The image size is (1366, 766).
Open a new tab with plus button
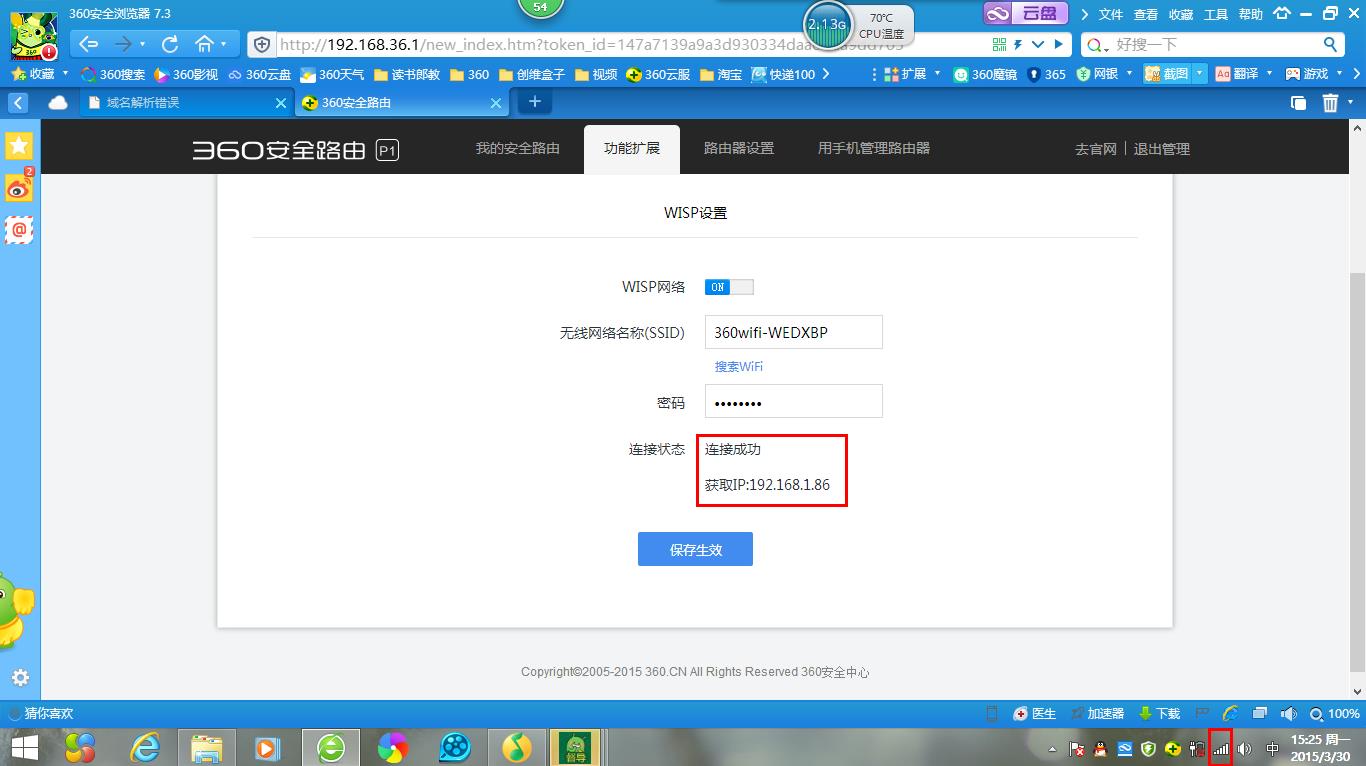[x=534, y=102]
